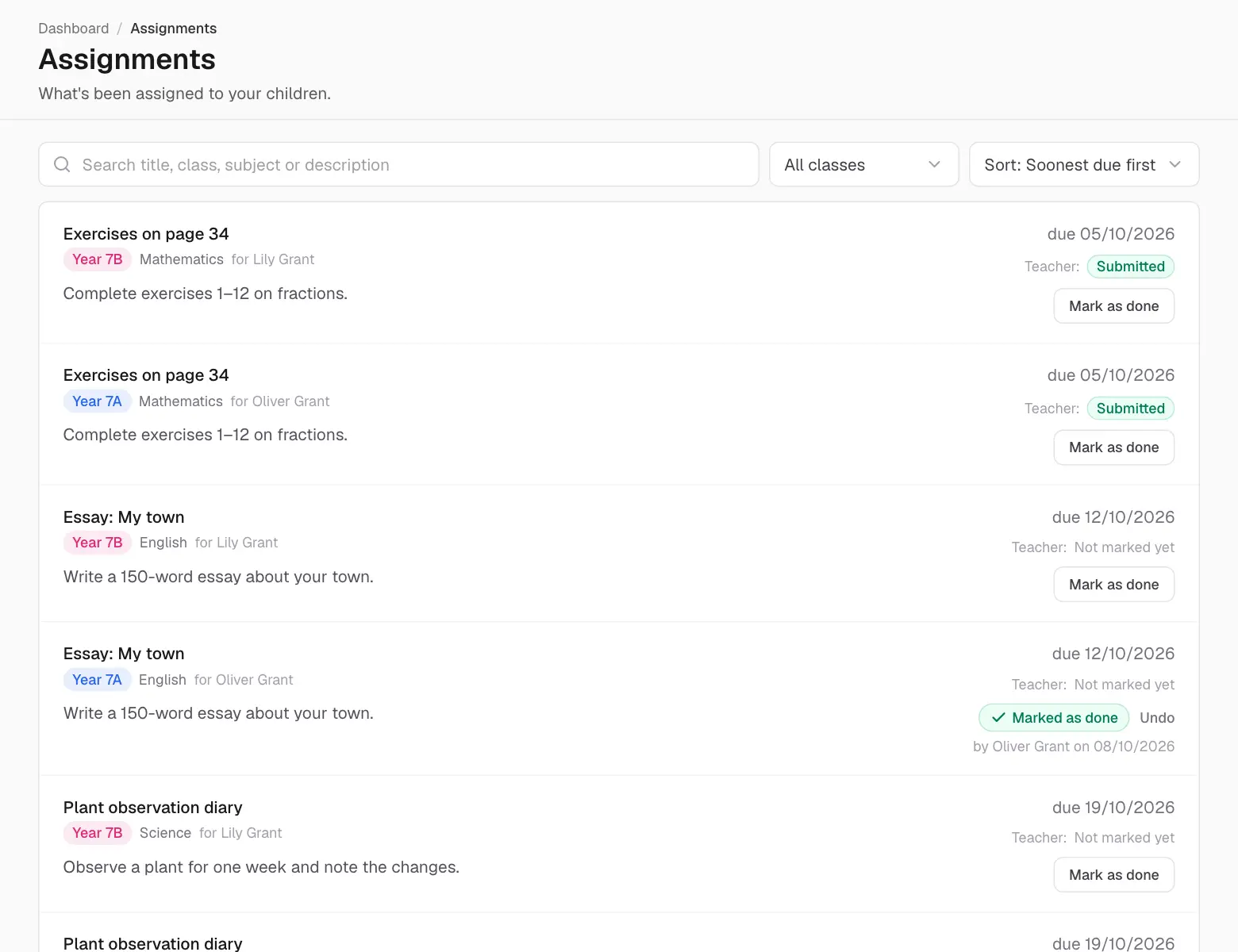Viewport: 1238px width, 952px height.
Task: Click Submitted badge for Lily Grant's Mathematics
Action: 1130,267
